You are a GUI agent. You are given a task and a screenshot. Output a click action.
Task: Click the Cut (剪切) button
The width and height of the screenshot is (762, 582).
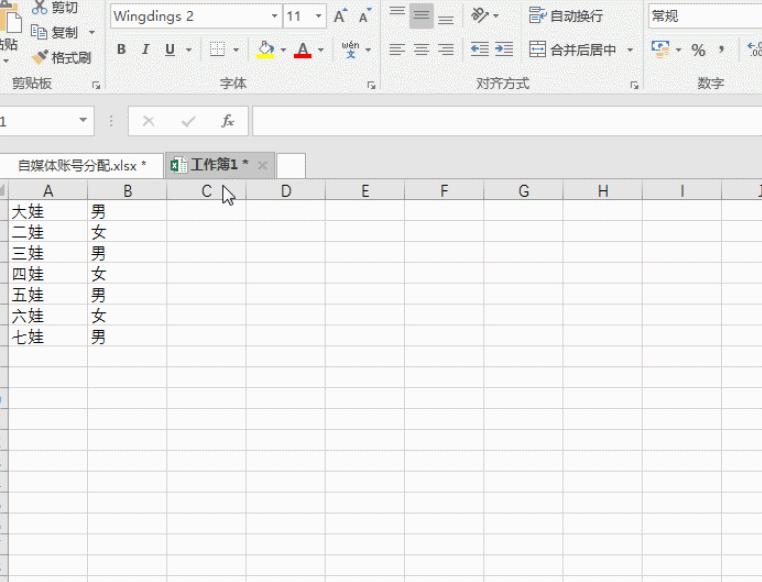click(54, 7)
